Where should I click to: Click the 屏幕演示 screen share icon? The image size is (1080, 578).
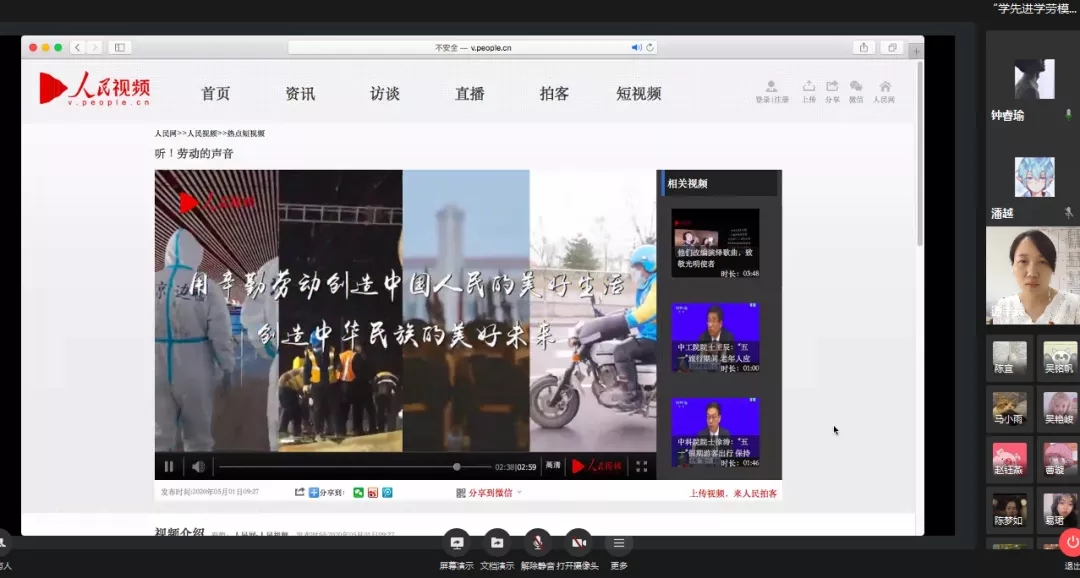coord(457,543)
